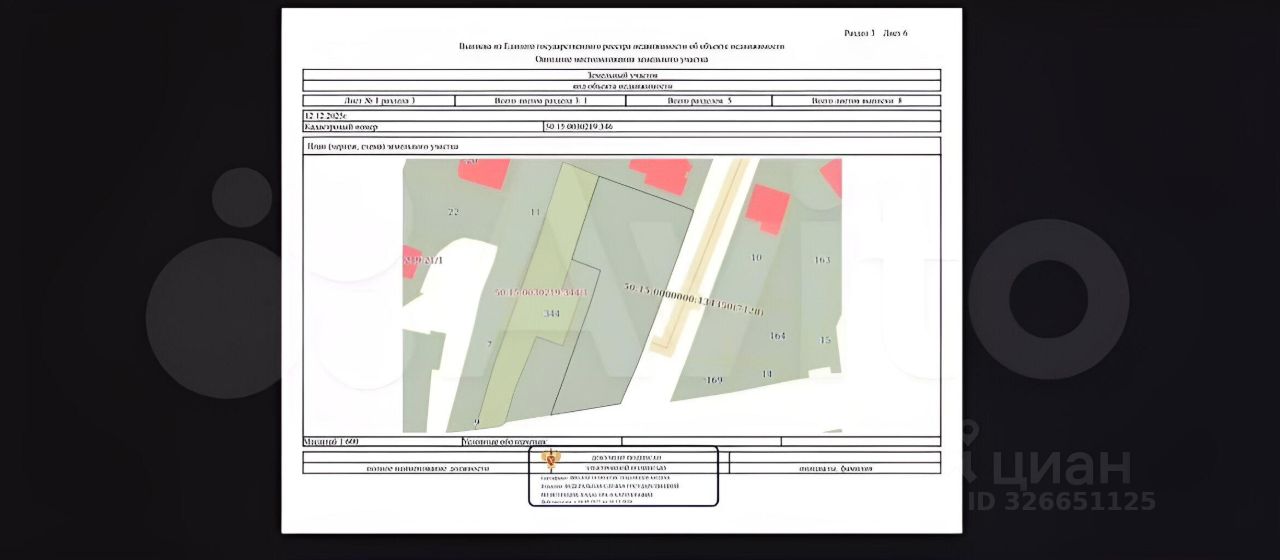Click the subtitle line 'Описание местоположения земельного участка'
The width and height of the screenshot is (1280, 560).
tap(622, 59)
